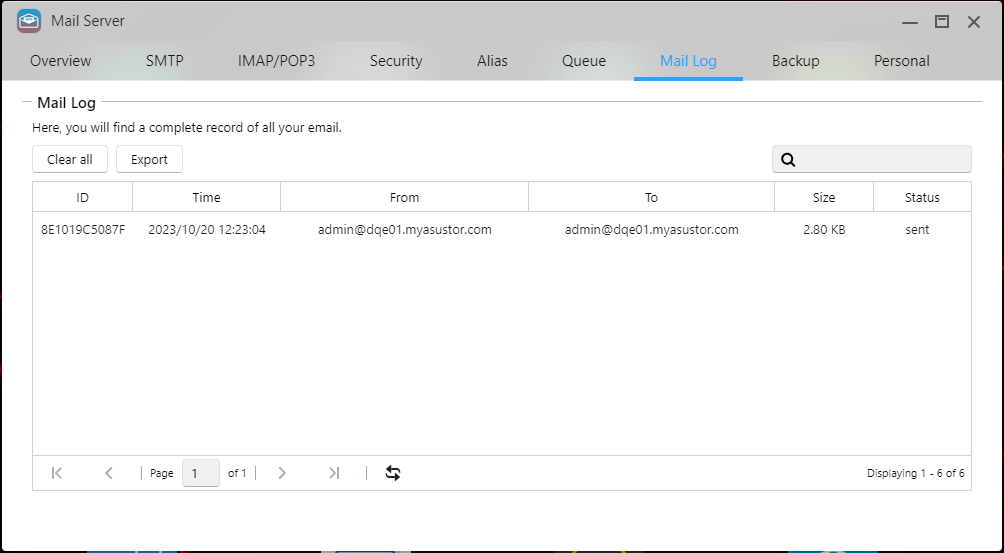
Task: Click the Mail Server app icon
Action: [29, 21]
